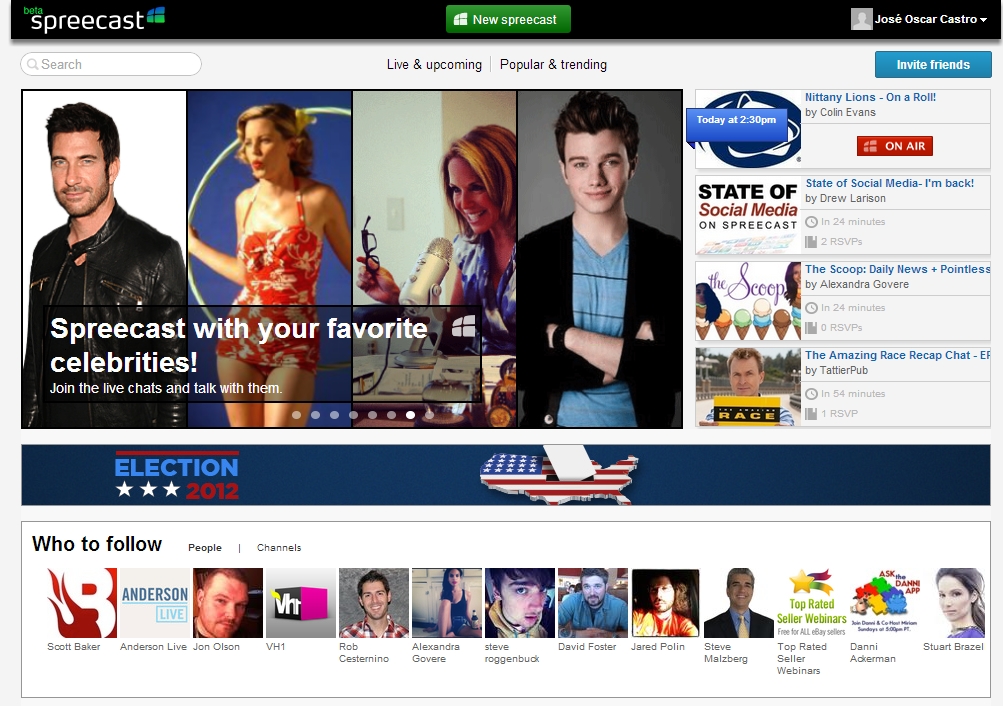
Task: Open the Danni Ackerman app logo
Action: click(x=884, y=603)
